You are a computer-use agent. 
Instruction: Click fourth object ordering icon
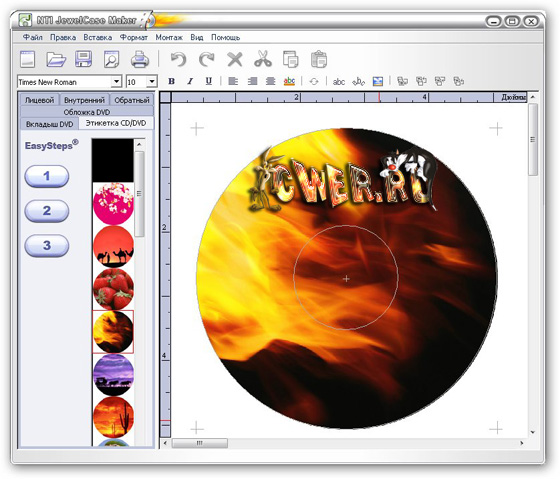coord(459,81)
